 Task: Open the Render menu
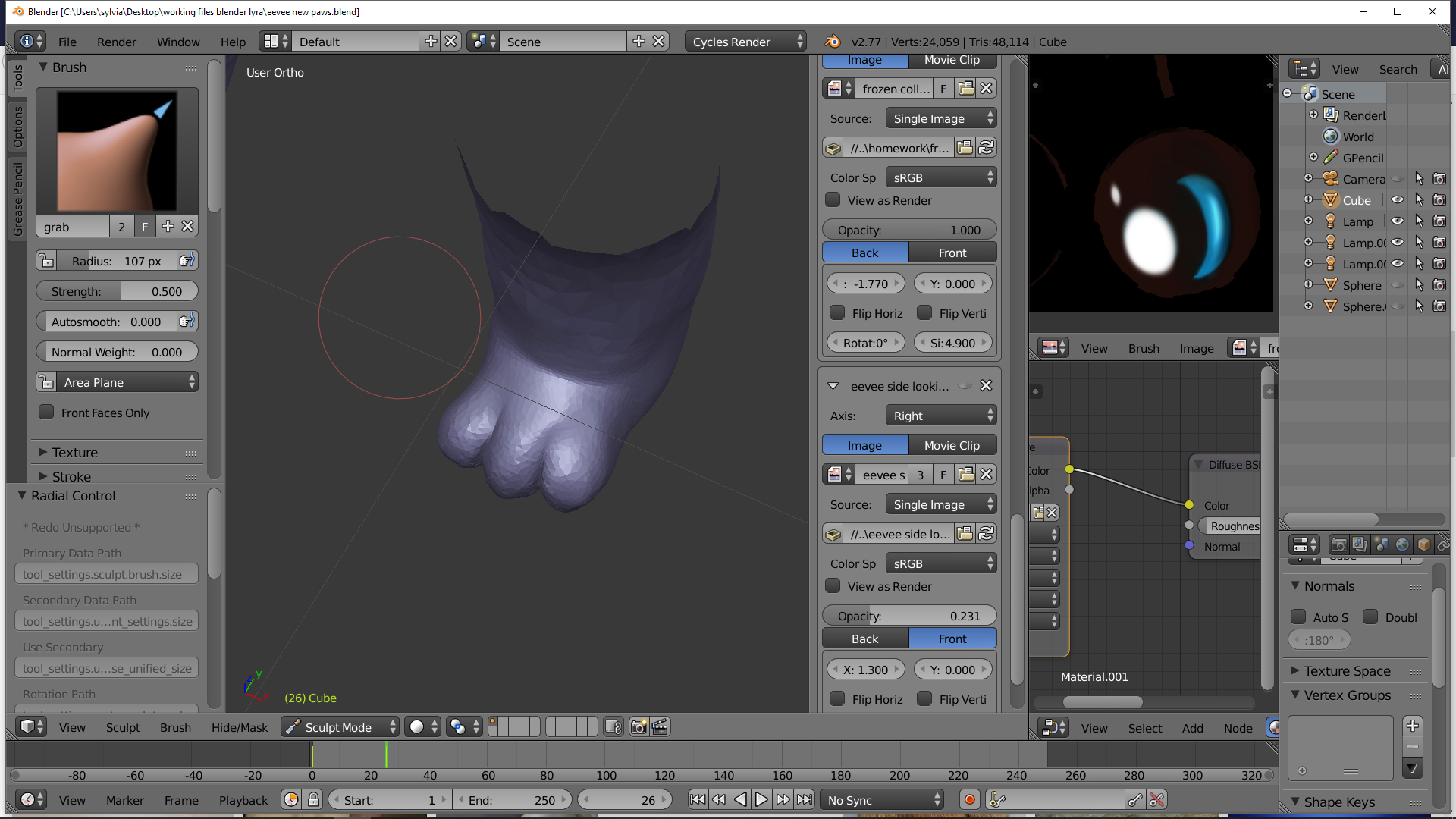click(116, 42)
